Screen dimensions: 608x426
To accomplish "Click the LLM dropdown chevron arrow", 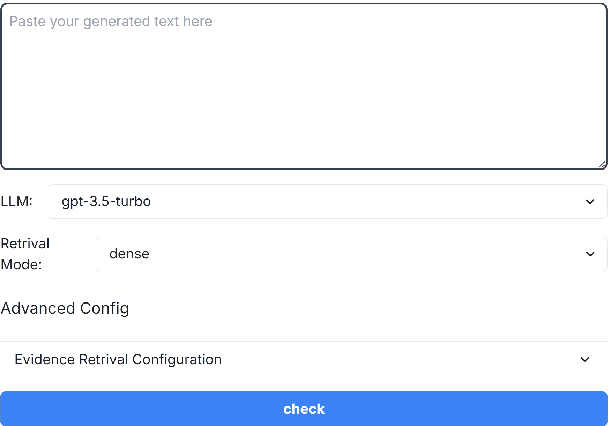I will pos(589,202).
